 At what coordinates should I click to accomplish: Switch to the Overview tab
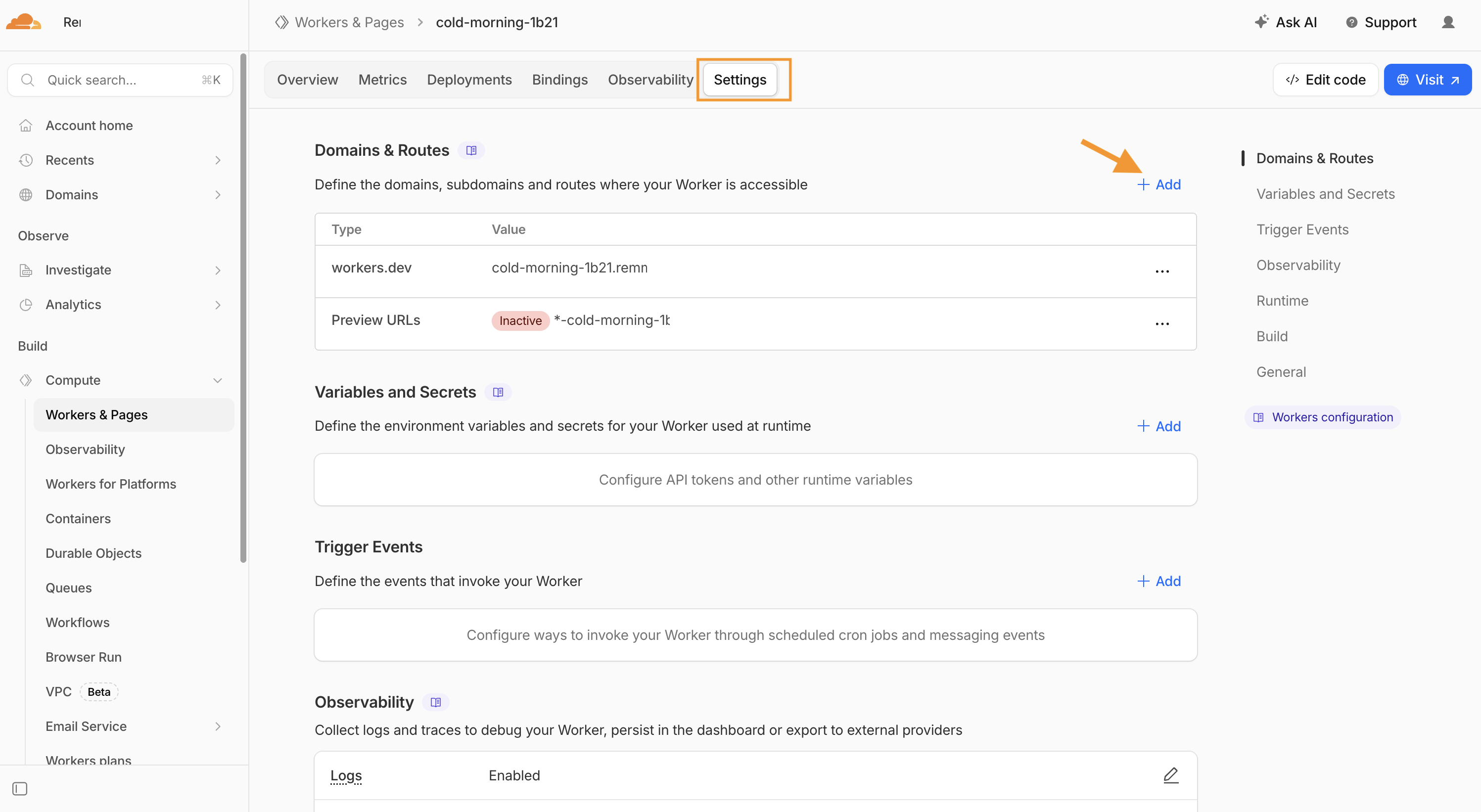click(x=308, y=80)
